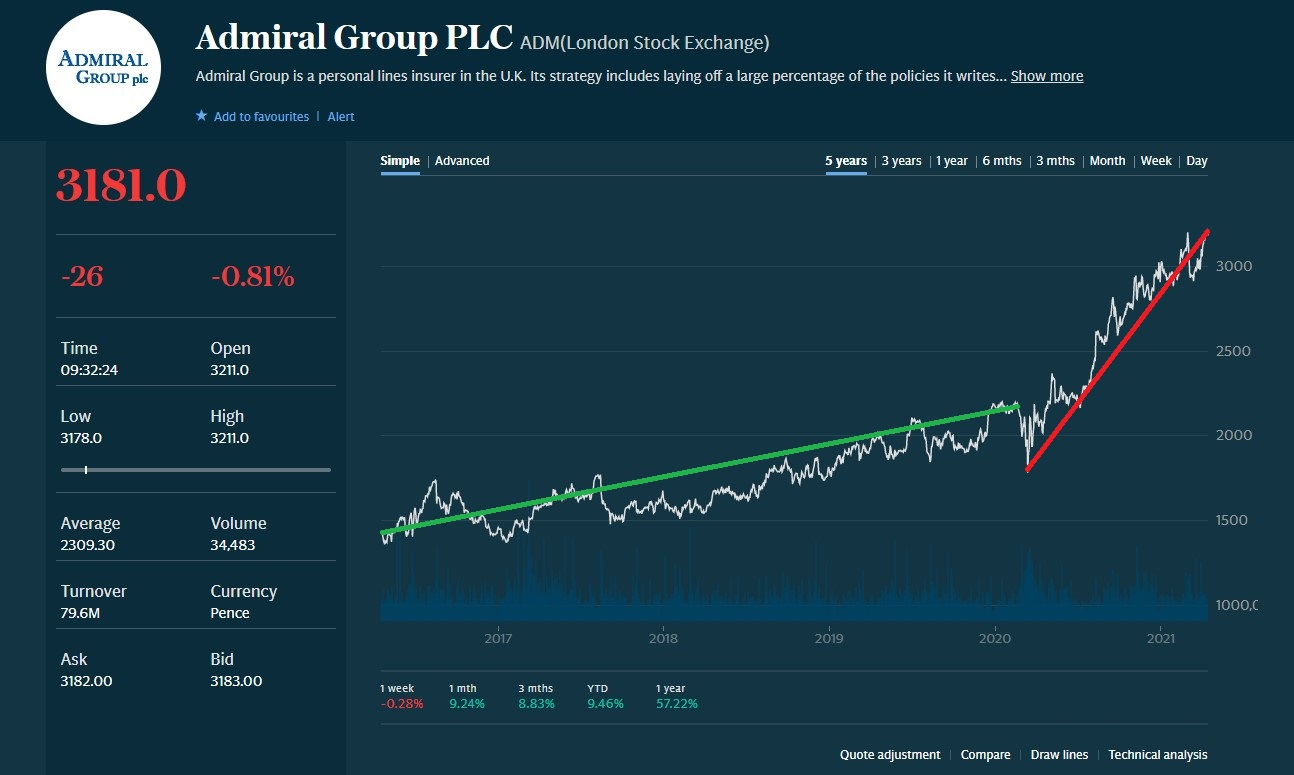1294x775 pixels.
Task: Click the Admiral Group plc logo
Action: pyautogui.click(x=104, y=68)
